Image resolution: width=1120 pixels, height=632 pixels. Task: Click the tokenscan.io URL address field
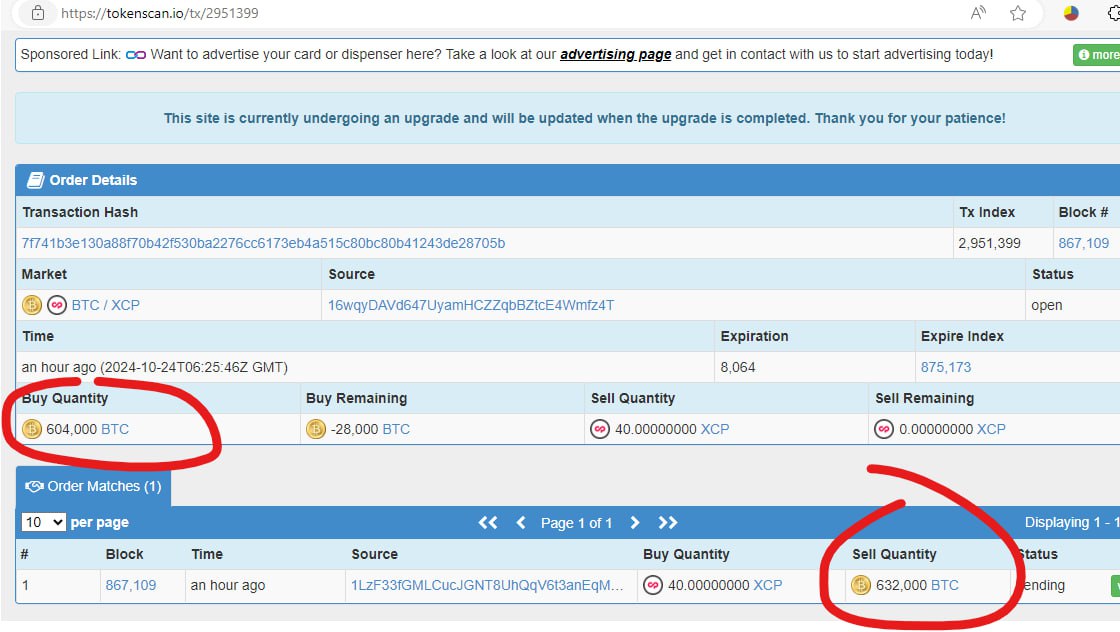160,13
